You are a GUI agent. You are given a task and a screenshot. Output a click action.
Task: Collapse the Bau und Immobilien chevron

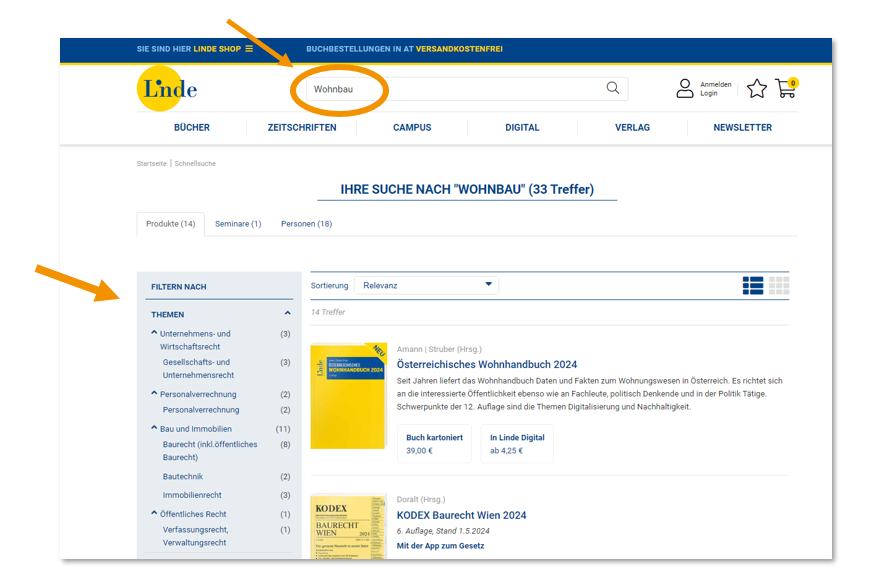point(154,427)
